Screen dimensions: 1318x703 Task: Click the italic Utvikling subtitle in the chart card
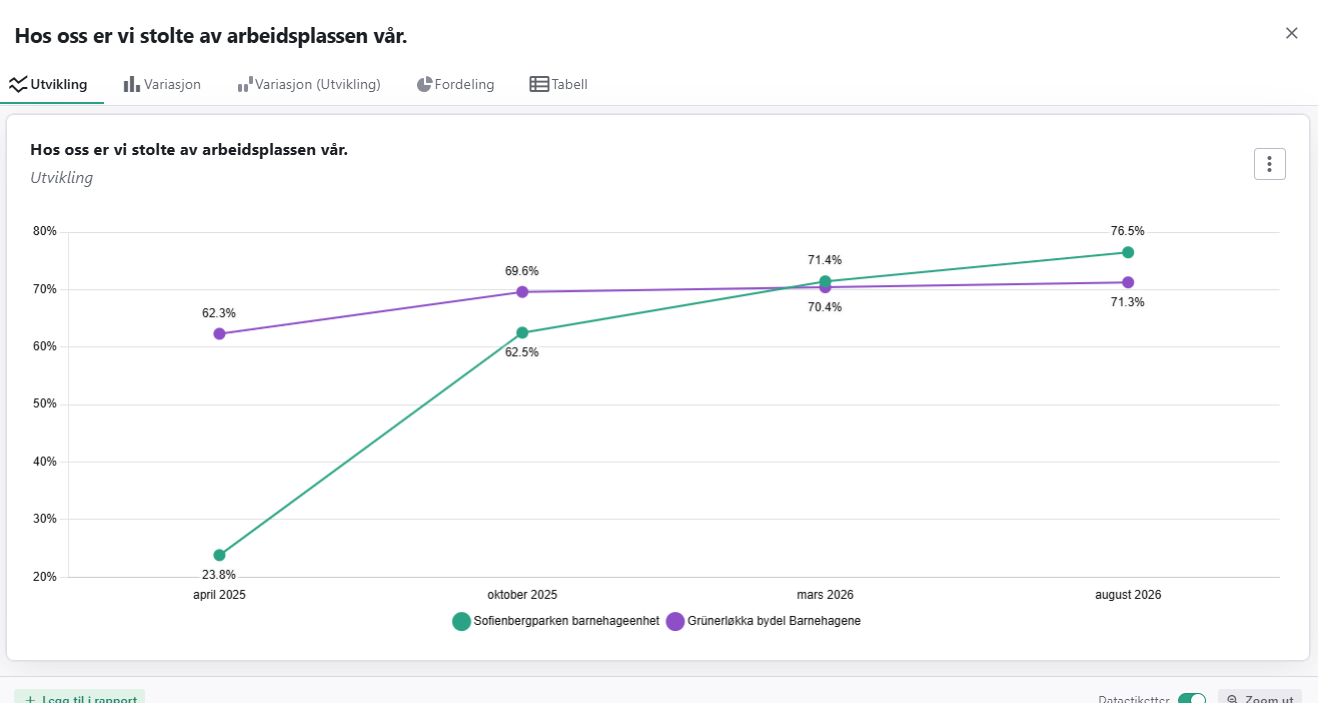click(62, 178)
